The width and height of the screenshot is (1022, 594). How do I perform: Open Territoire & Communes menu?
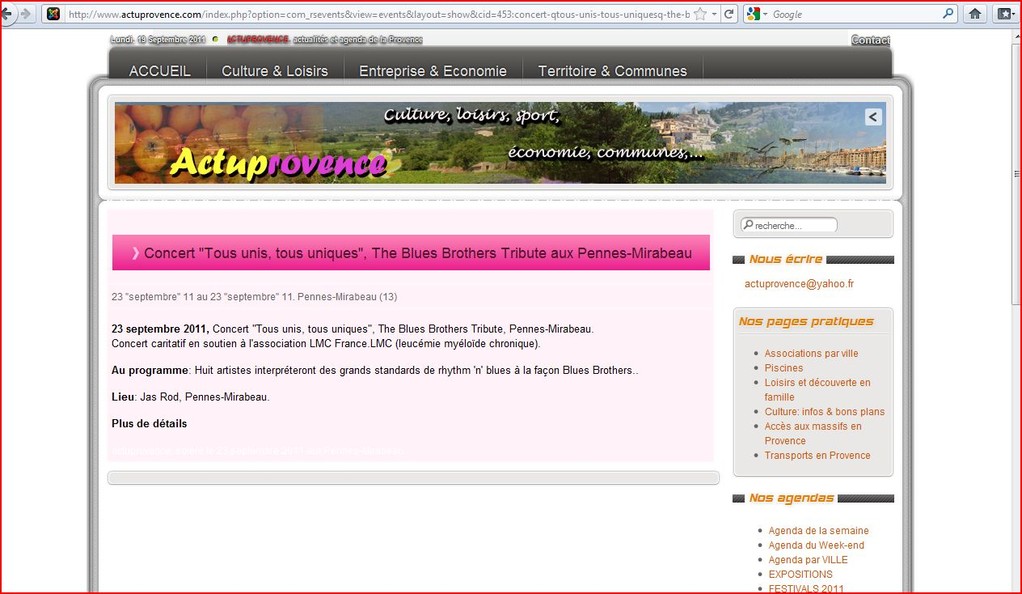click(x=612, y=71)
